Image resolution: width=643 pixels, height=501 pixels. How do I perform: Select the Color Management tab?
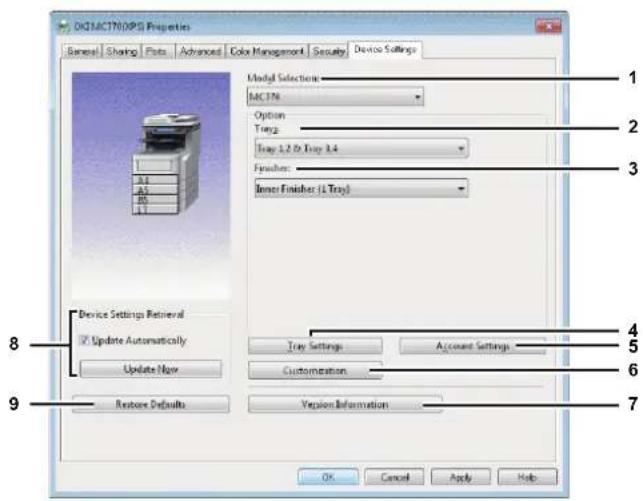[x=267, y=52]
